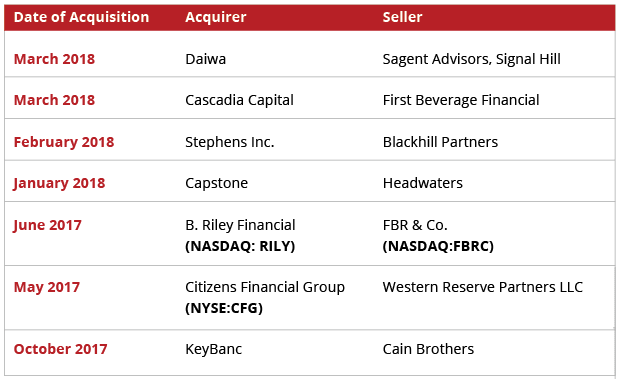The image size is (619, 379).
Task: Click Blackhill Partners in the Seller column
Action: 440,142
